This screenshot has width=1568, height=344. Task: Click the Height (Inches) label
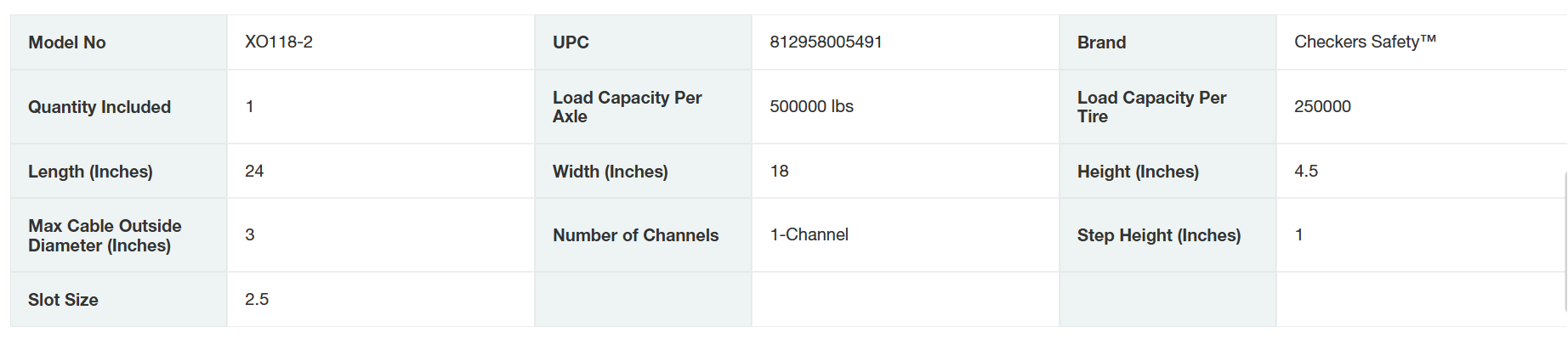pos(1138,172)
